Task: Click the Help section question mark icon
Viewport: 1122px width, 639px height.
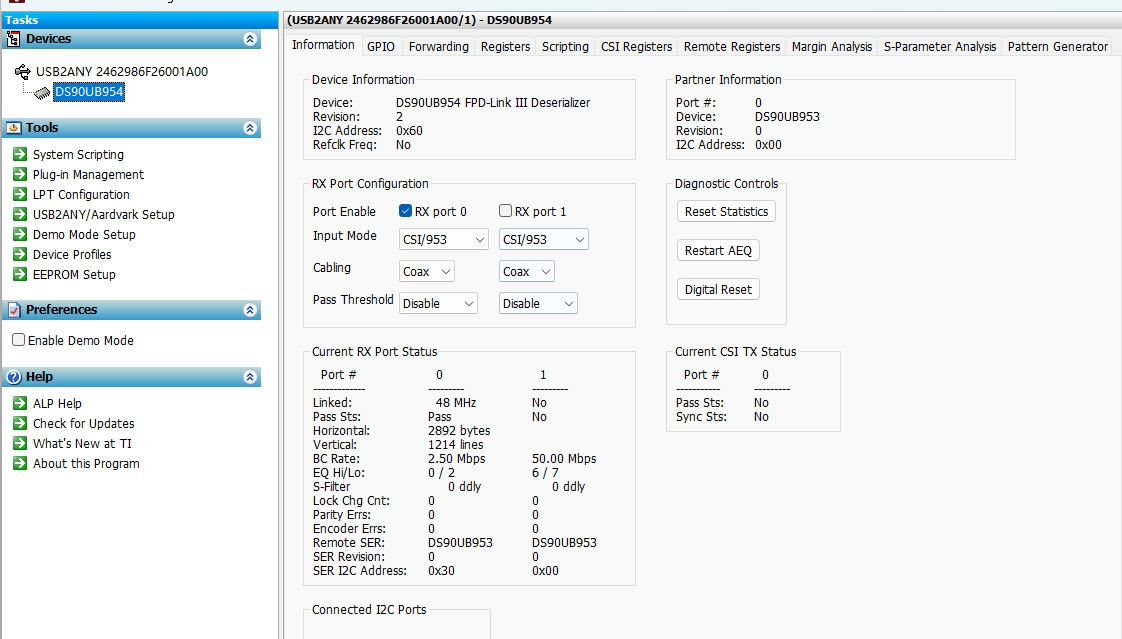Action: [14, 377]
